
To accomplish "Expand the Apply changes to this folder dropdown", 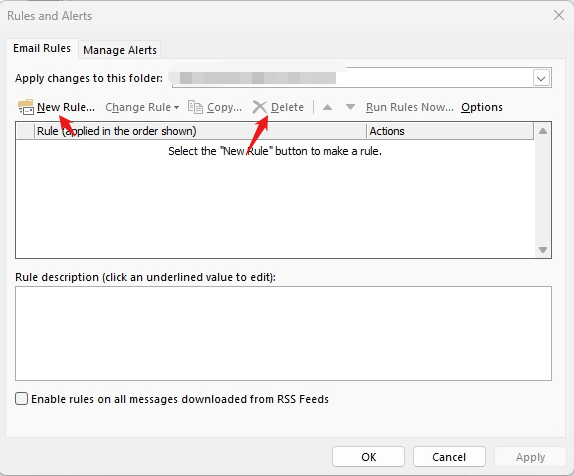I will pos(541,78).
